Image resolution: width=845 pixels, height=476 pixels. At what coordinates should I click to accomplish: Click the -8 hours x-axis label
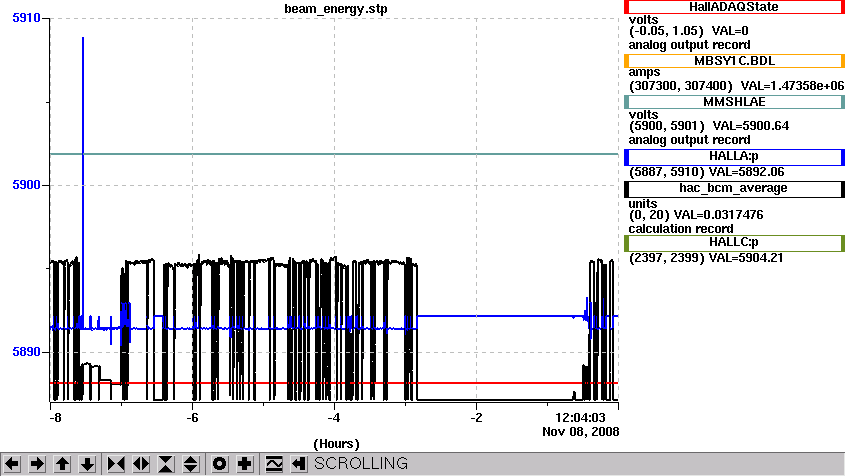(56, 418)
